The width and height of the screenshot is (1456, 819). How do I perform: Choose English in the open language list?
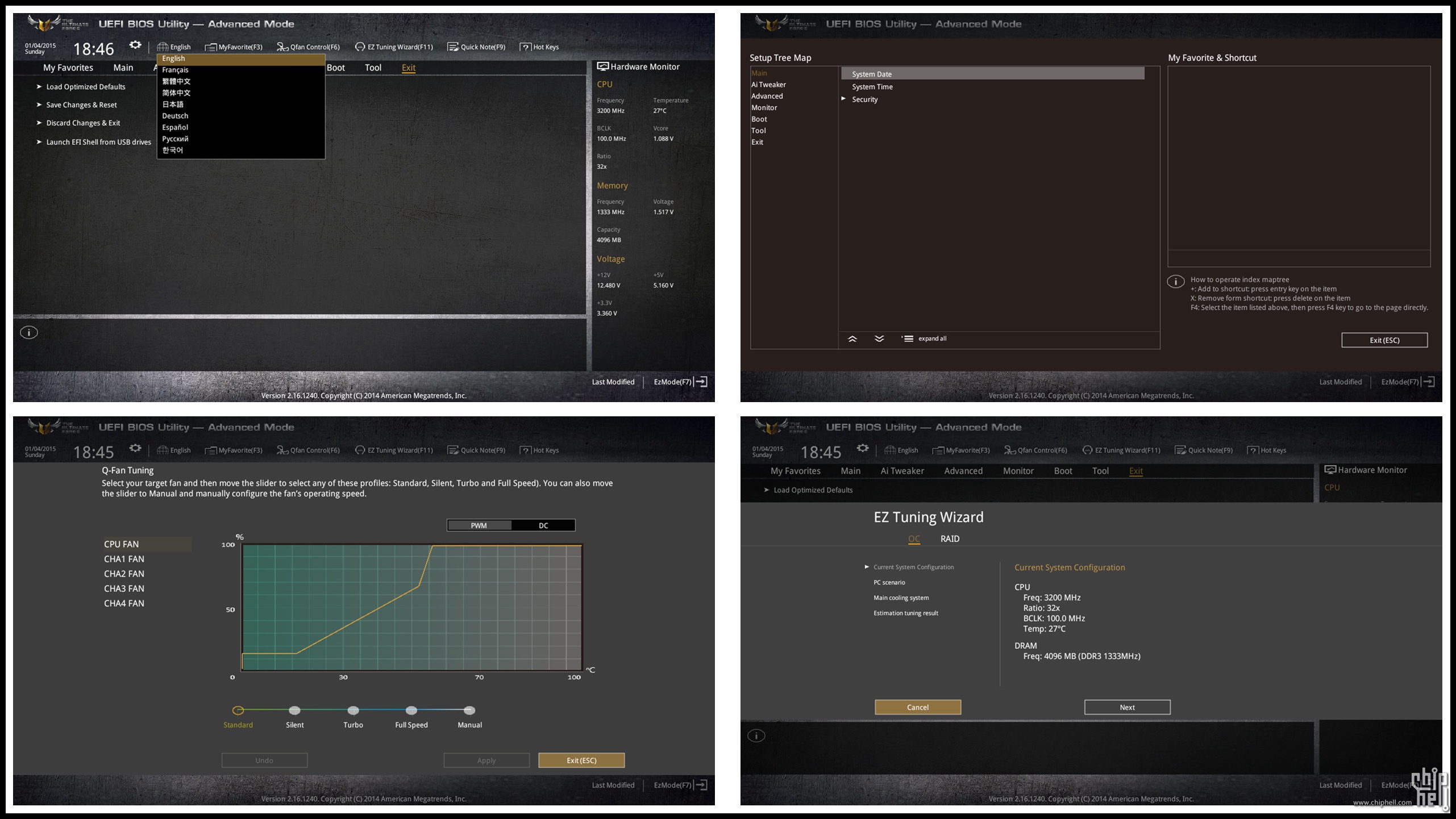[x=241, y=58]
